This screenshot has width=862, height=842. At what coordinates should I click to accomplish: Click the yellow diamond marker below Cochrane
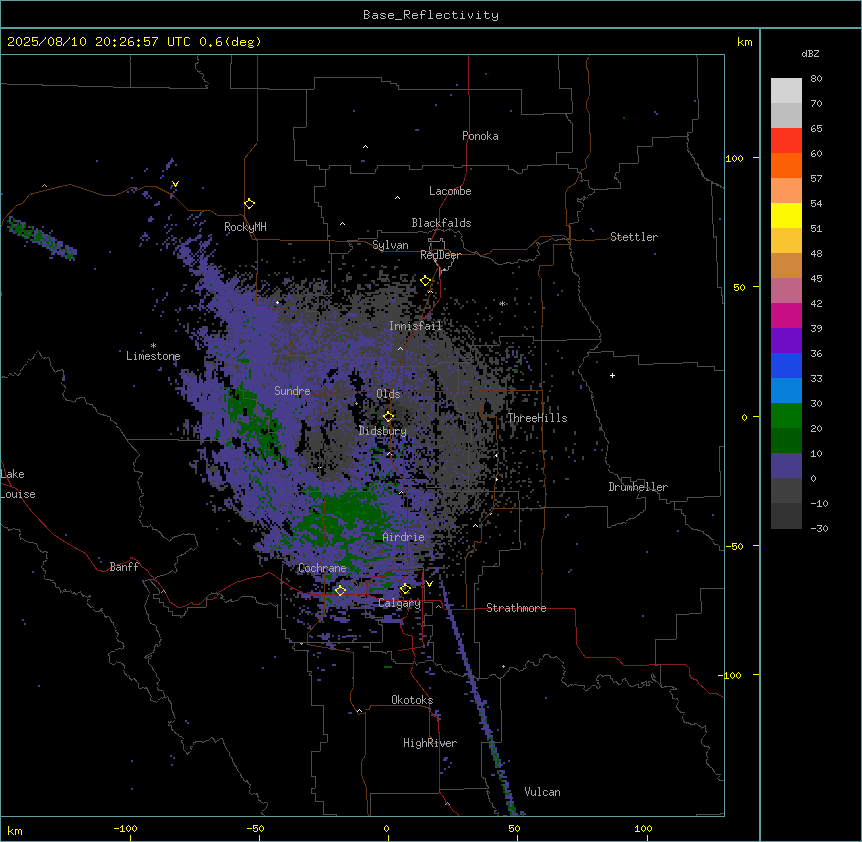pyautogui.click(x=340, y=591)
